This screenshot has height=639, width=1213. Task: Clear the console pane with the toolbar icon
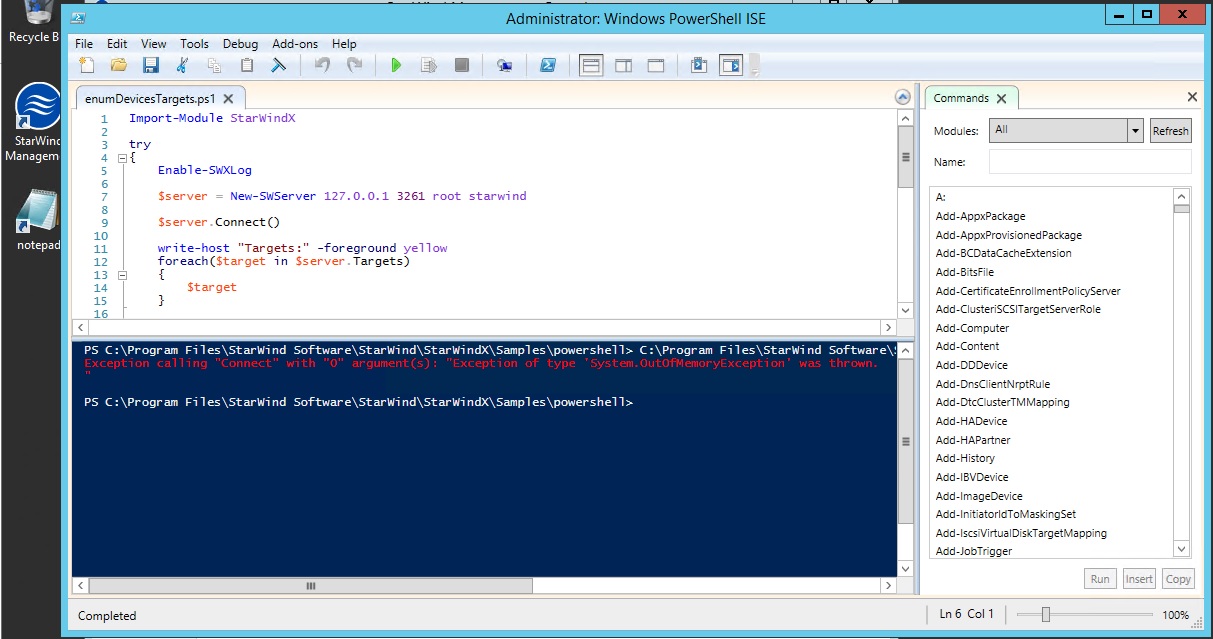tap(278, 65)
